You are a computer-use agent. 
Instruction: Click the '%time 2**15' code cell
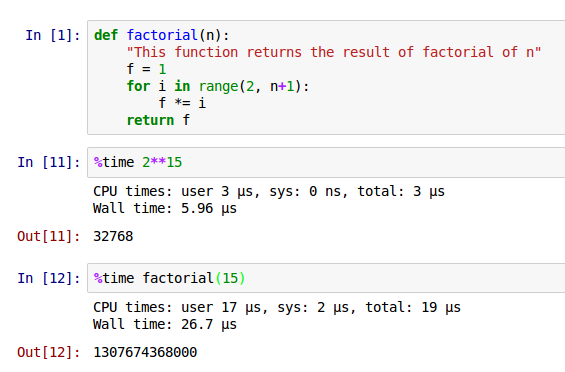click(x=326, y=163)
